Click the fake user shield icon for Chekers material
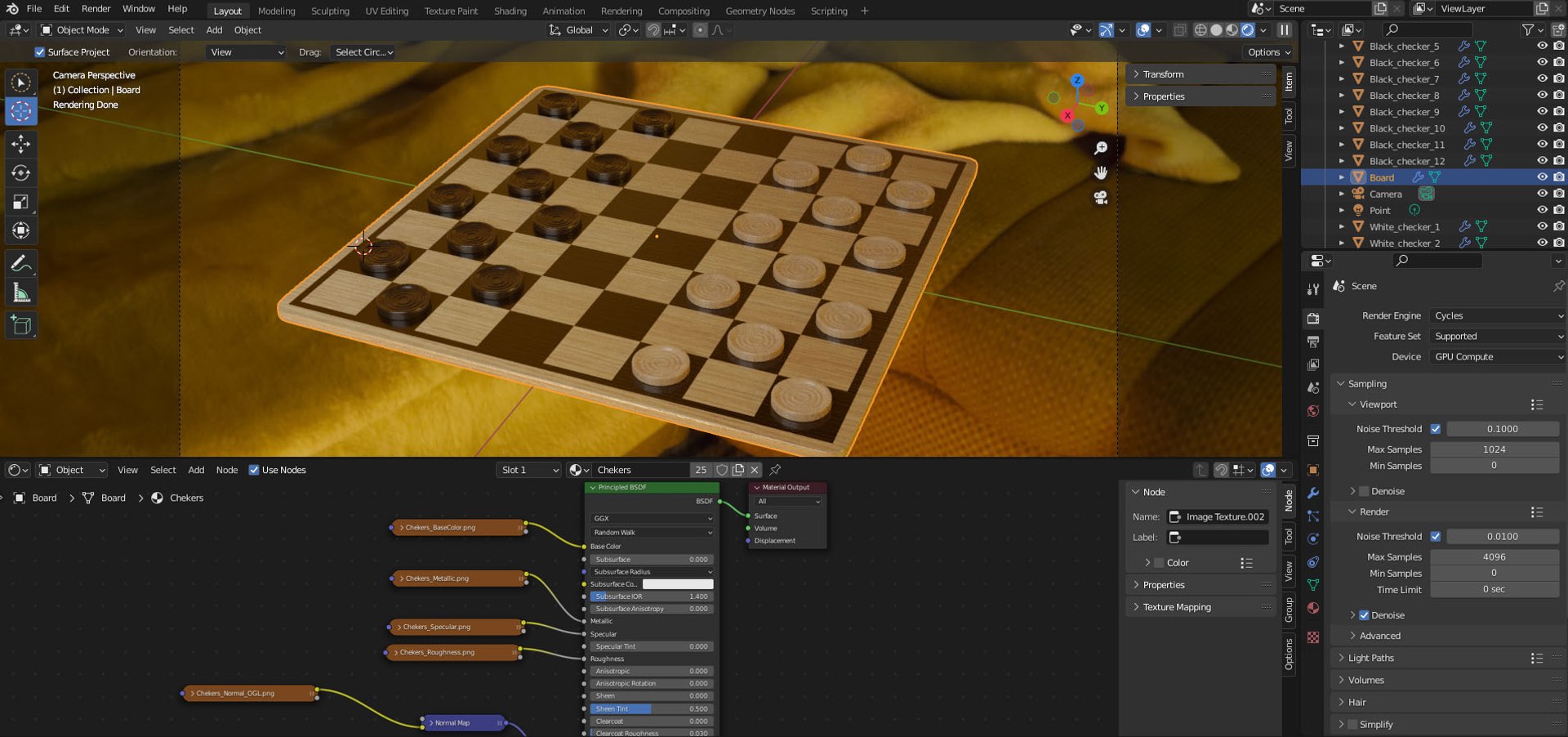The height and width of the screenshot is (737, 1568). coord(722,470)
